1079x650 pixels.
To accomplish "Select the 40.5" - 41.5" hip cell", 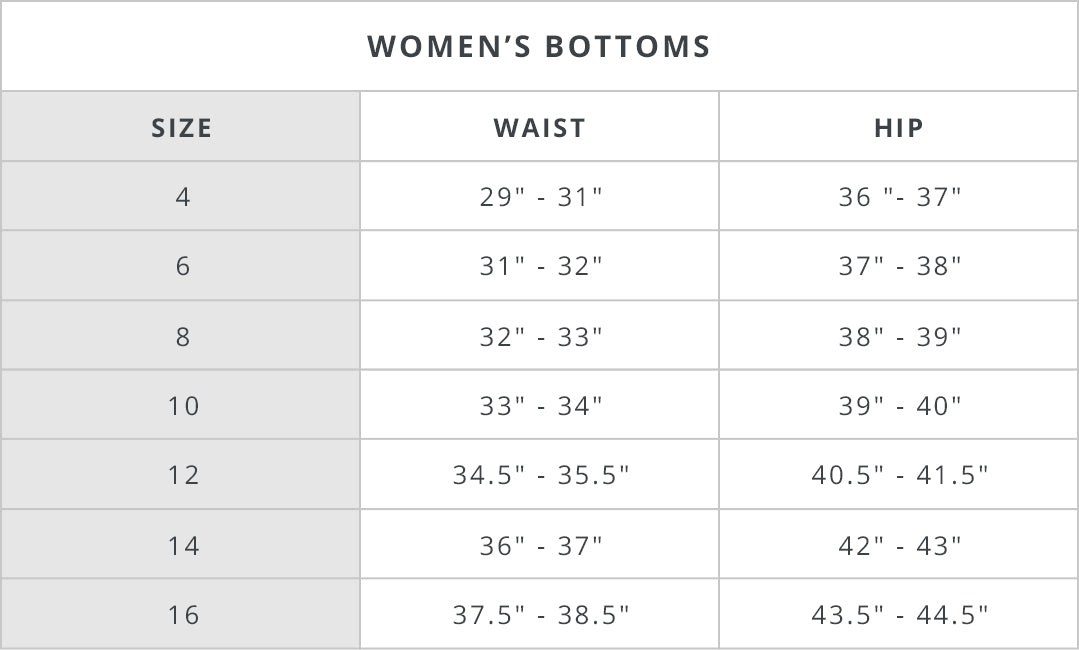I will [x=899, y=475].
